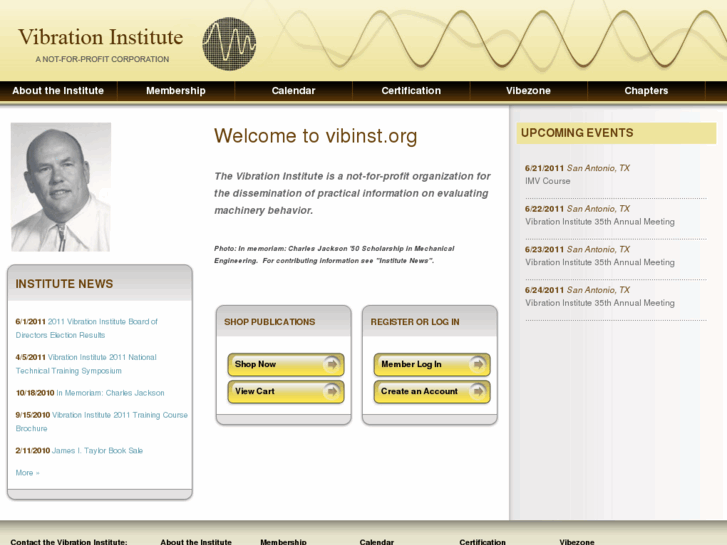Click the photo caption mentioning Charles Jackson
This screenshot has height=545, width=727.
(x=334, y=255)
